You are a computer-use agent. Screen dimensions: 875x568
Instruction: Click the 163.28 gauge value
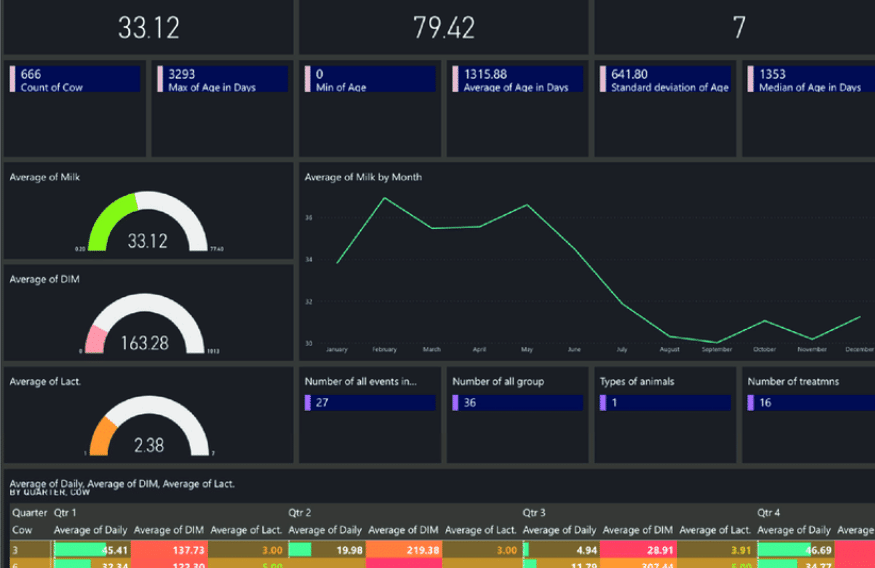pos(145,343)
